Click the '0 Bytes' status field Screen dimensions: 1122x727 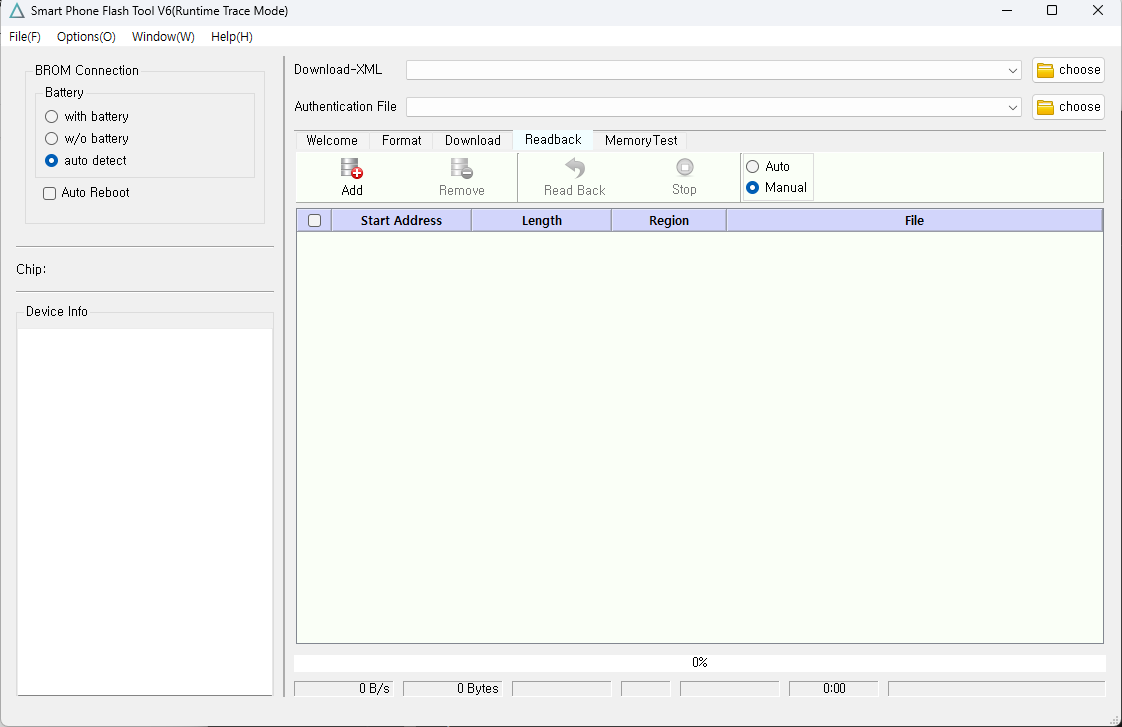click(453, 688)
